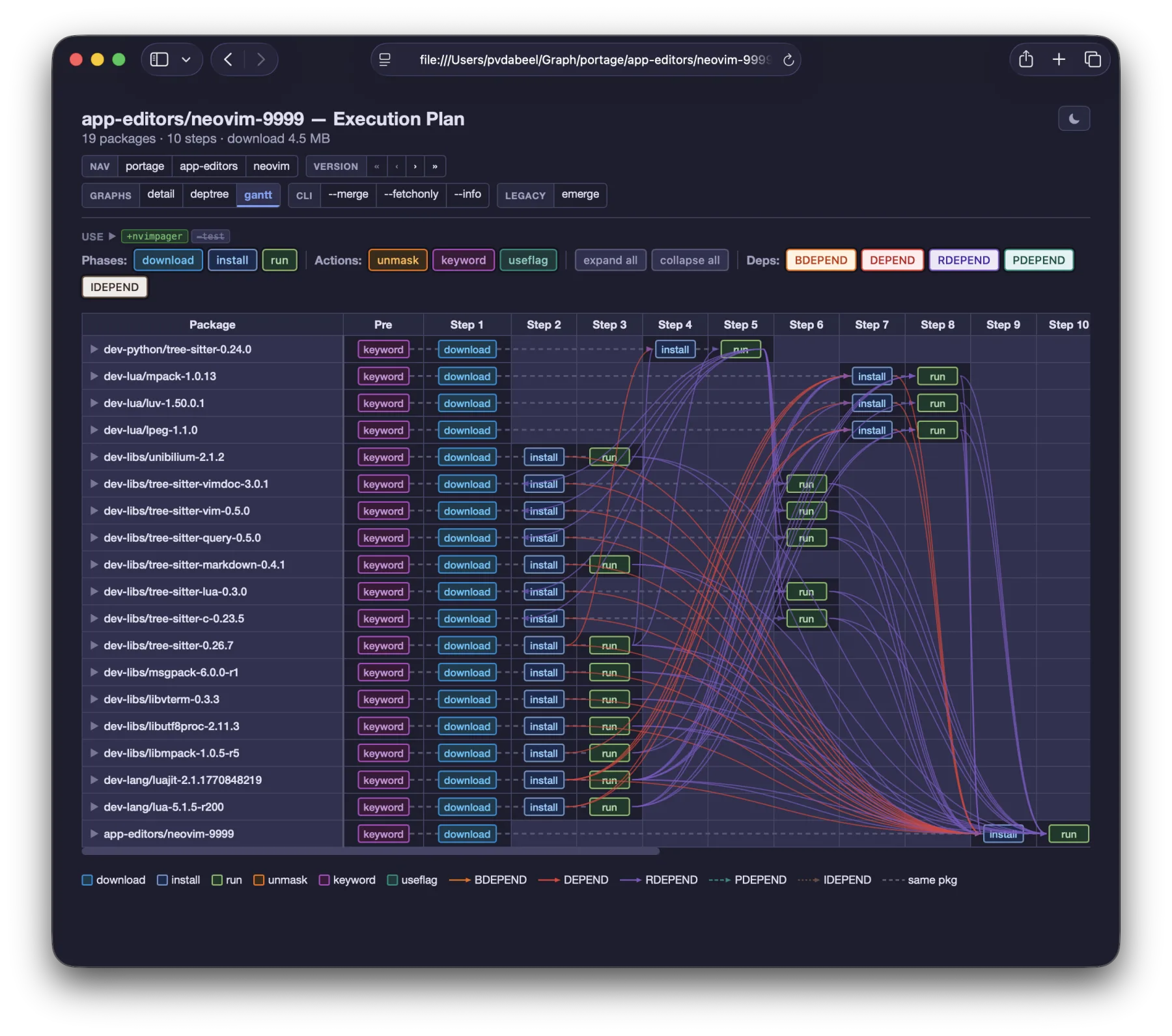1172x1036 pixels.
Task: Click tree-sitter-vimdoc run block in Step 6
Action: pyautogui.click(x=806, y=484)
